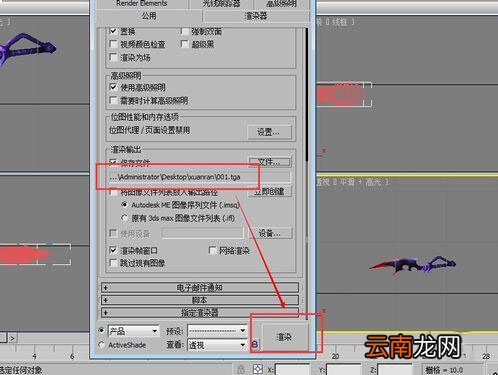Enable the 强制双面 checkbox
Image resolution: width=498 pixels, height=375 pixels.
(x=185, y=31)
